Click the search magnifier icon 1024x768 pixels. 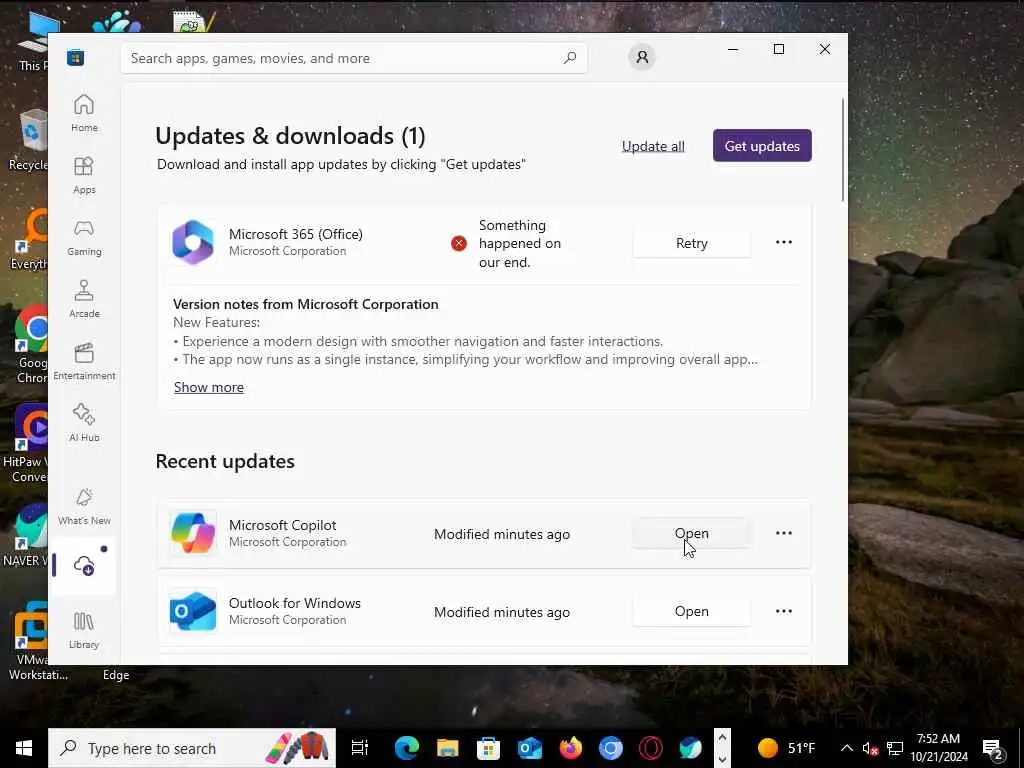569,58
